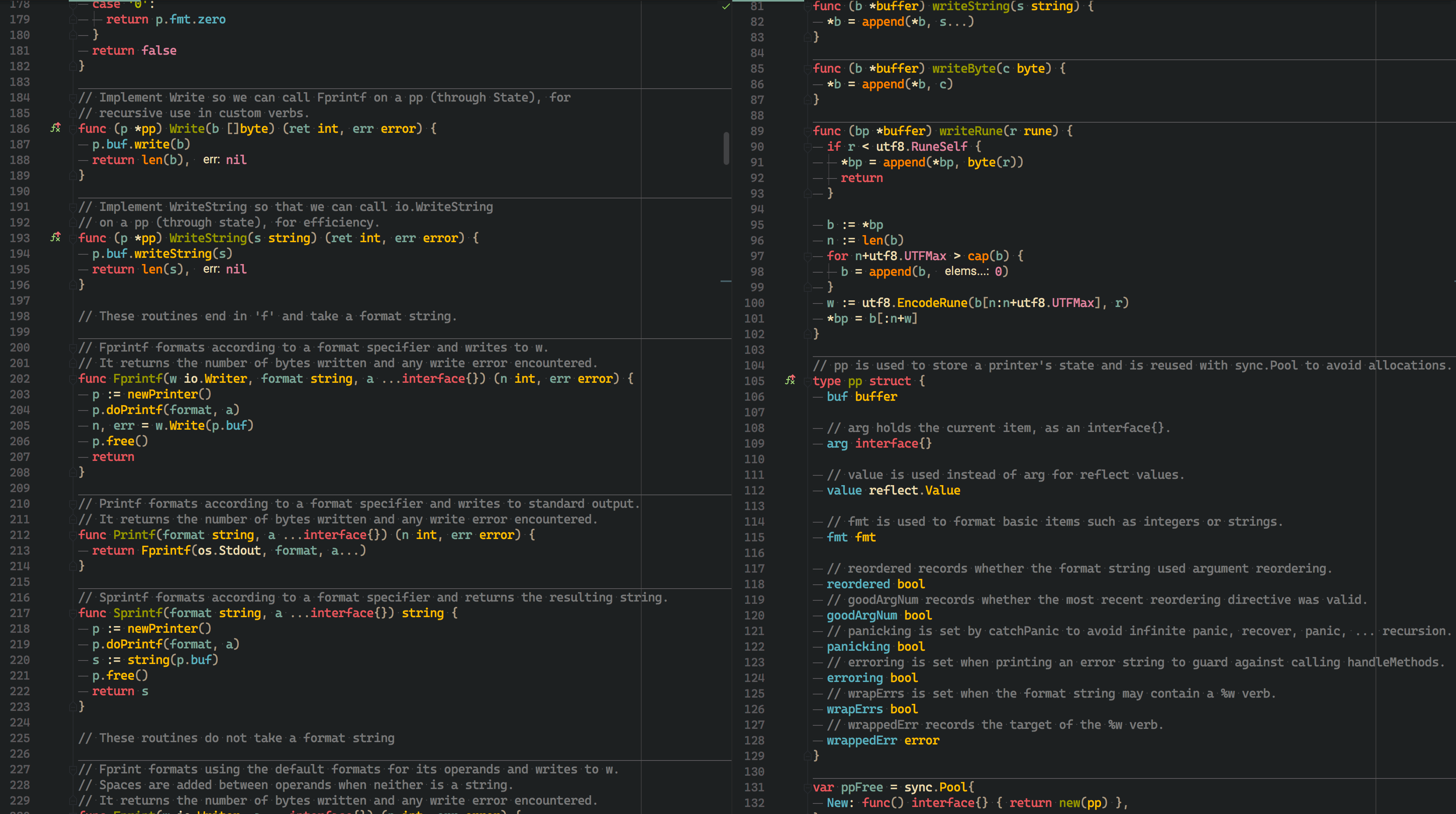This screenshot has height=814, width=1456.
Task: Click comment 'These routines do not take a format string'
Action: 236,738
